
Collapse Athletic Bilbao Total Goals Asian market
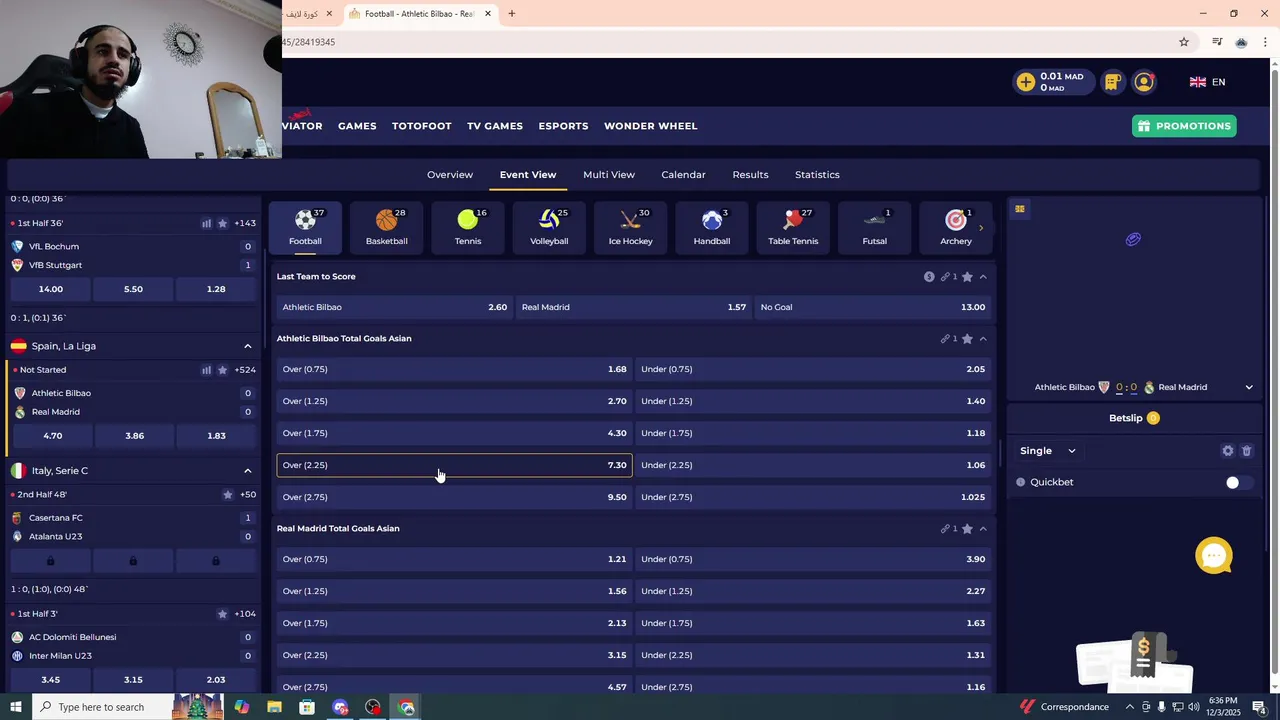(x=983, y=339)
